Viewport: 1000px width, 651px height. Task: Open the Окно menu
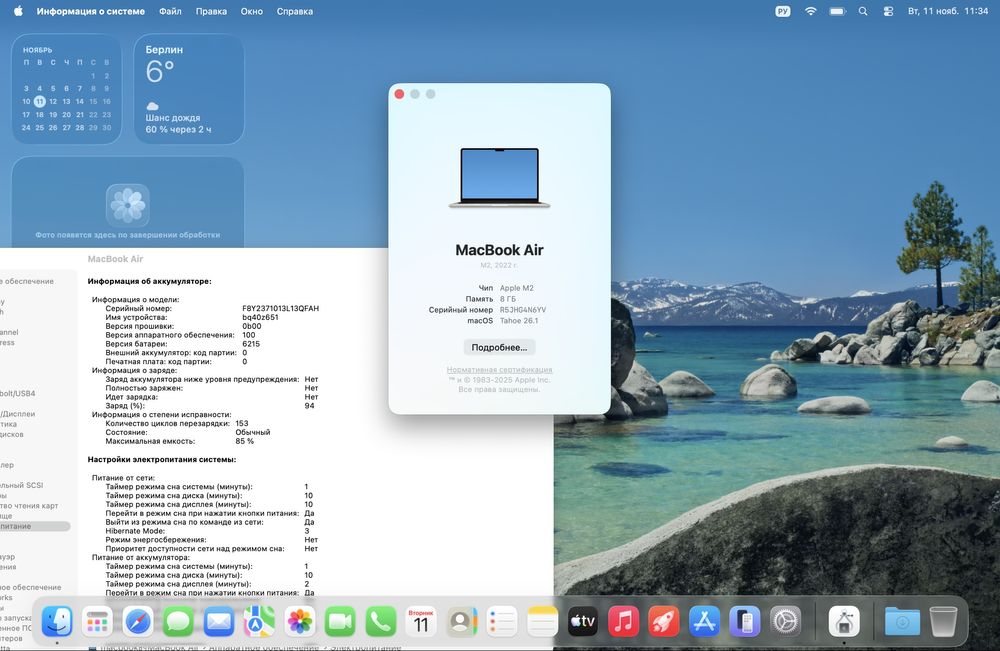tap(252, 11)
